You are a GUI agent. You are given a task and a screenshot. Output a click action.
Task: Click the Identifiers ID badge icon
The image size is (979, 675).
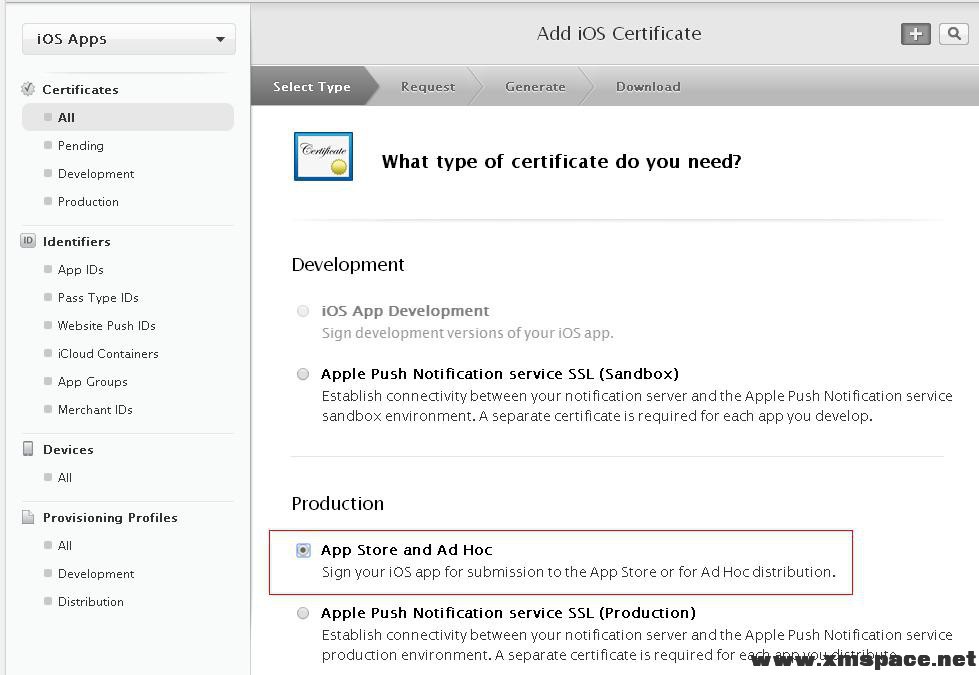point(28,241)
